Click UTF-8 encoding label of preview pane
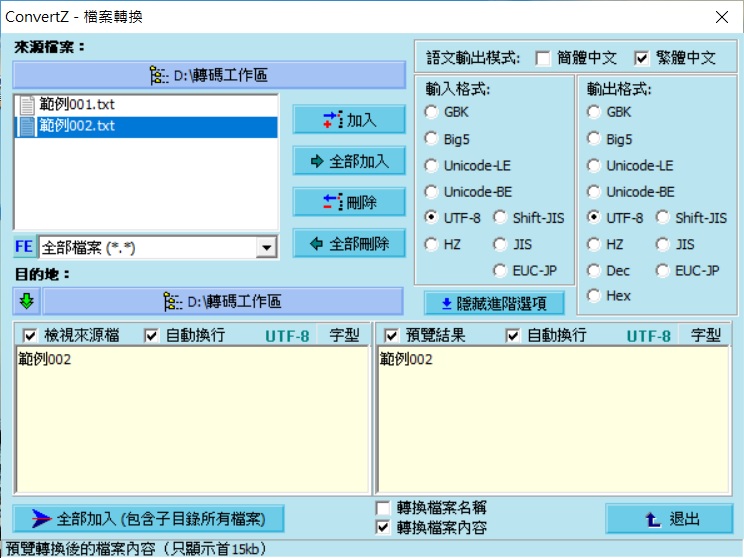This screenshot has width=744, height=558. pyautogui.click(x=649, y=336)
